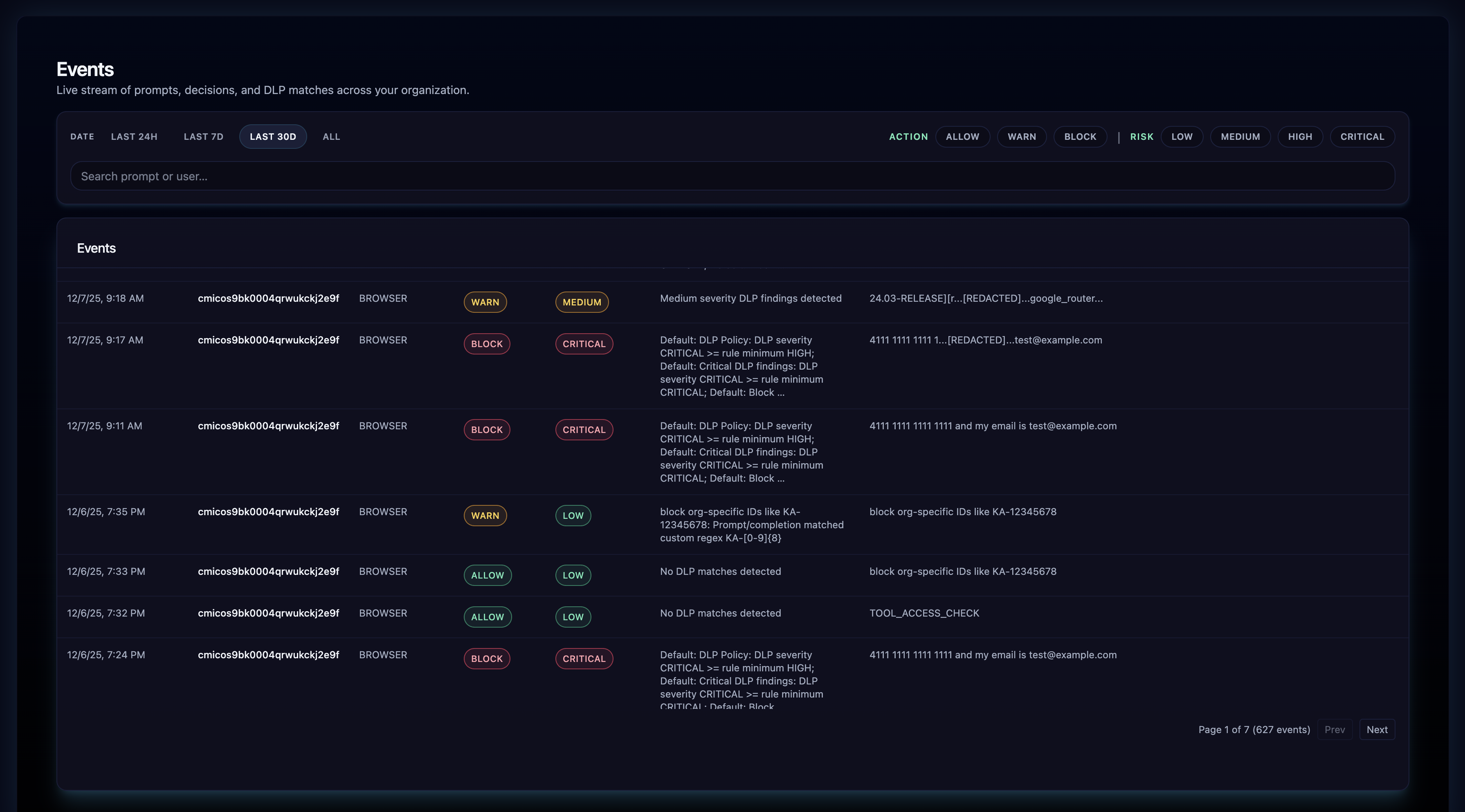This screenshot has width=1465, height=812.
Task: Switch date range to All
Action: [330, 137]
